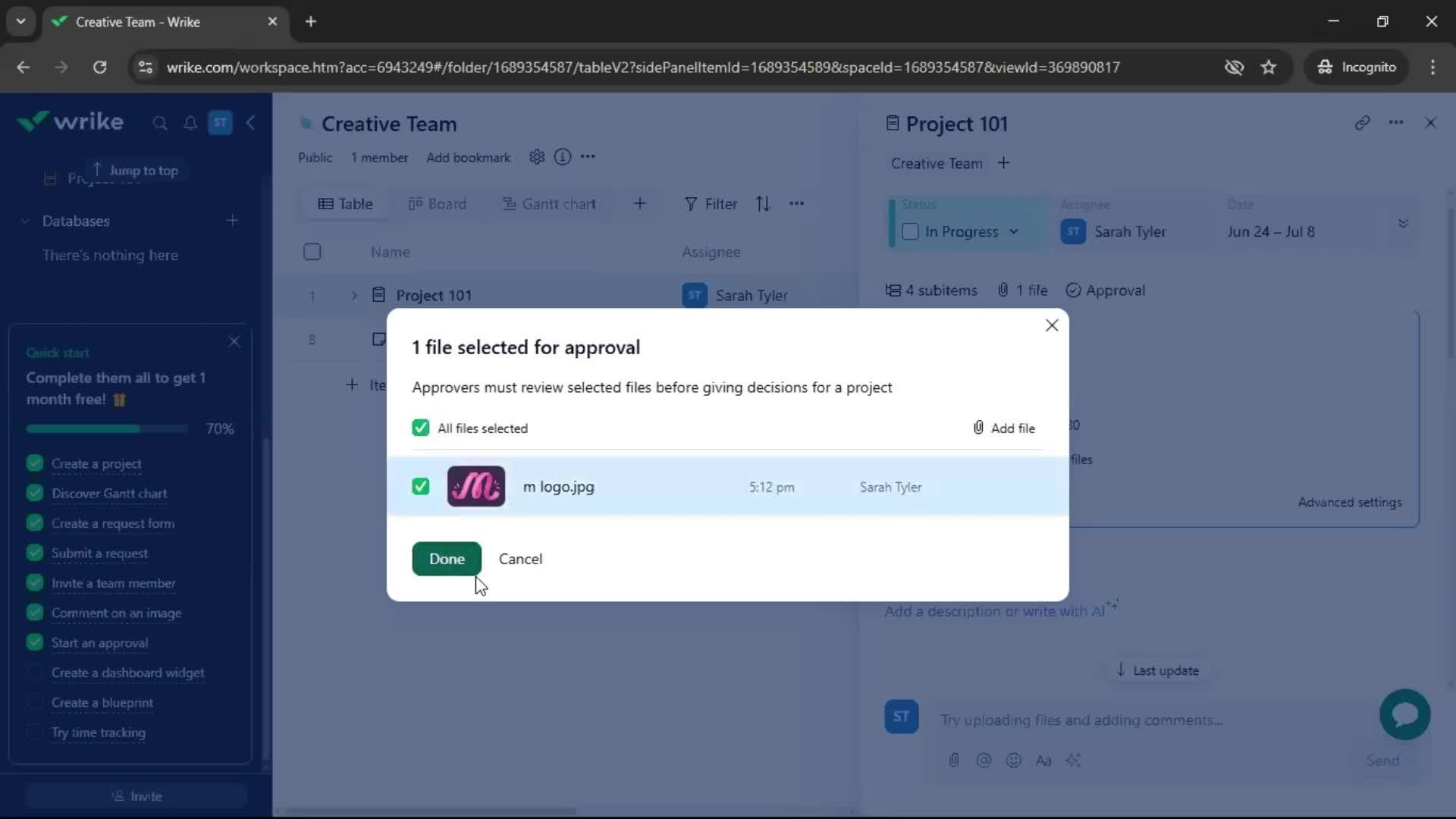The image size is (1456, 819).
Task: Expand Project 101 row chevron
Action: point(354,296)
